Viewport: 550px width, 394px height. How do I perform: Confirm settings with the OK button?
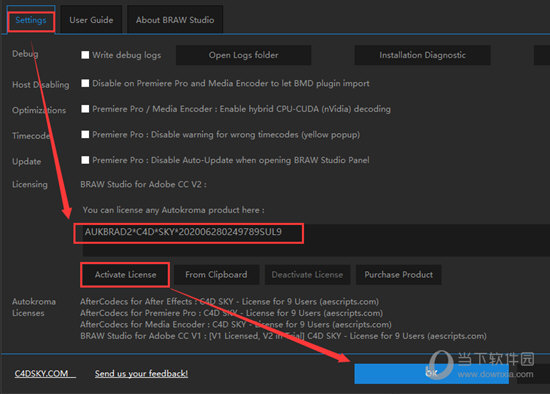click(431, 373)
